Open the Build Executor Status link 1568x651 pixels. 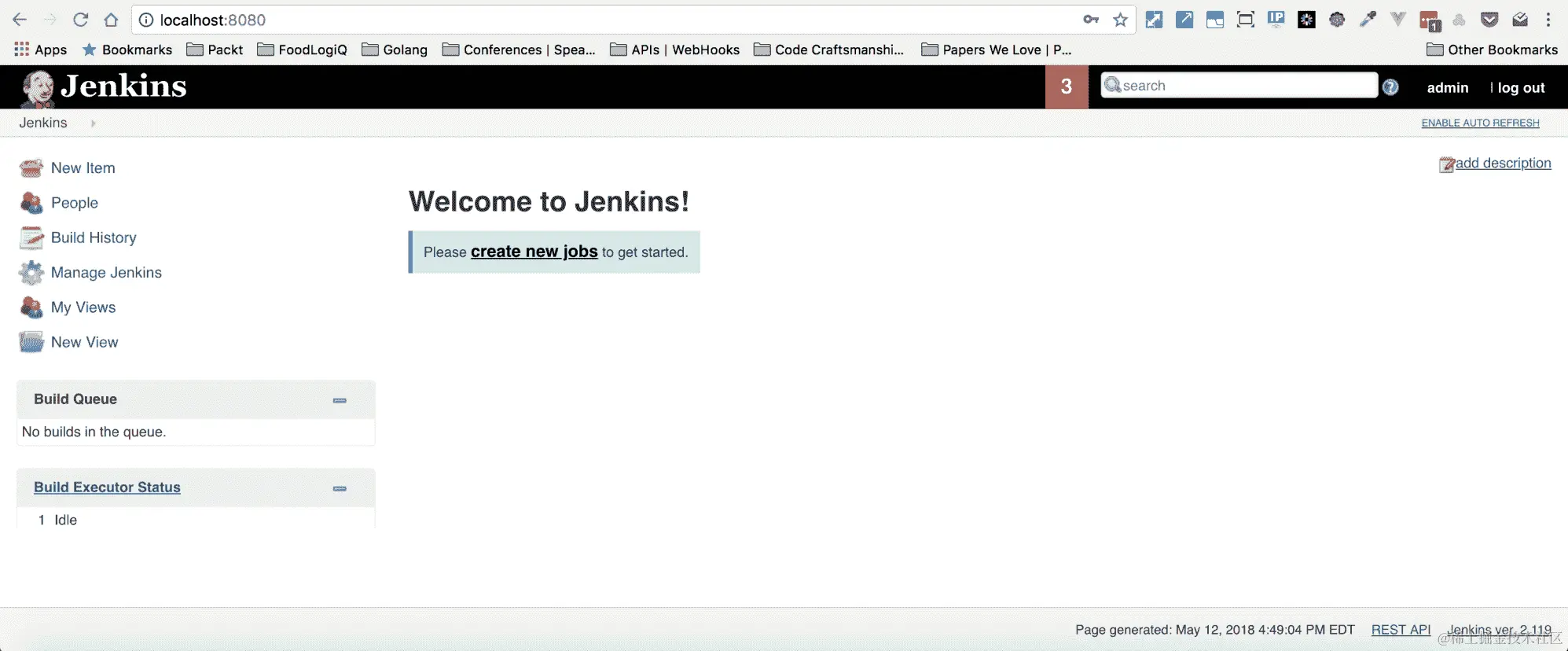pos(107,487)
